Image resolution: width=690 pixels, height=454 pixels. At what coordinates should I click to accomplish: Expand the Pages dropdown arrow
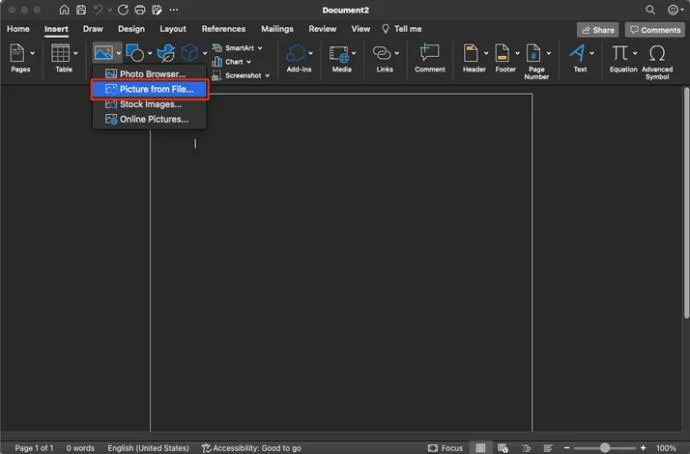33,53
